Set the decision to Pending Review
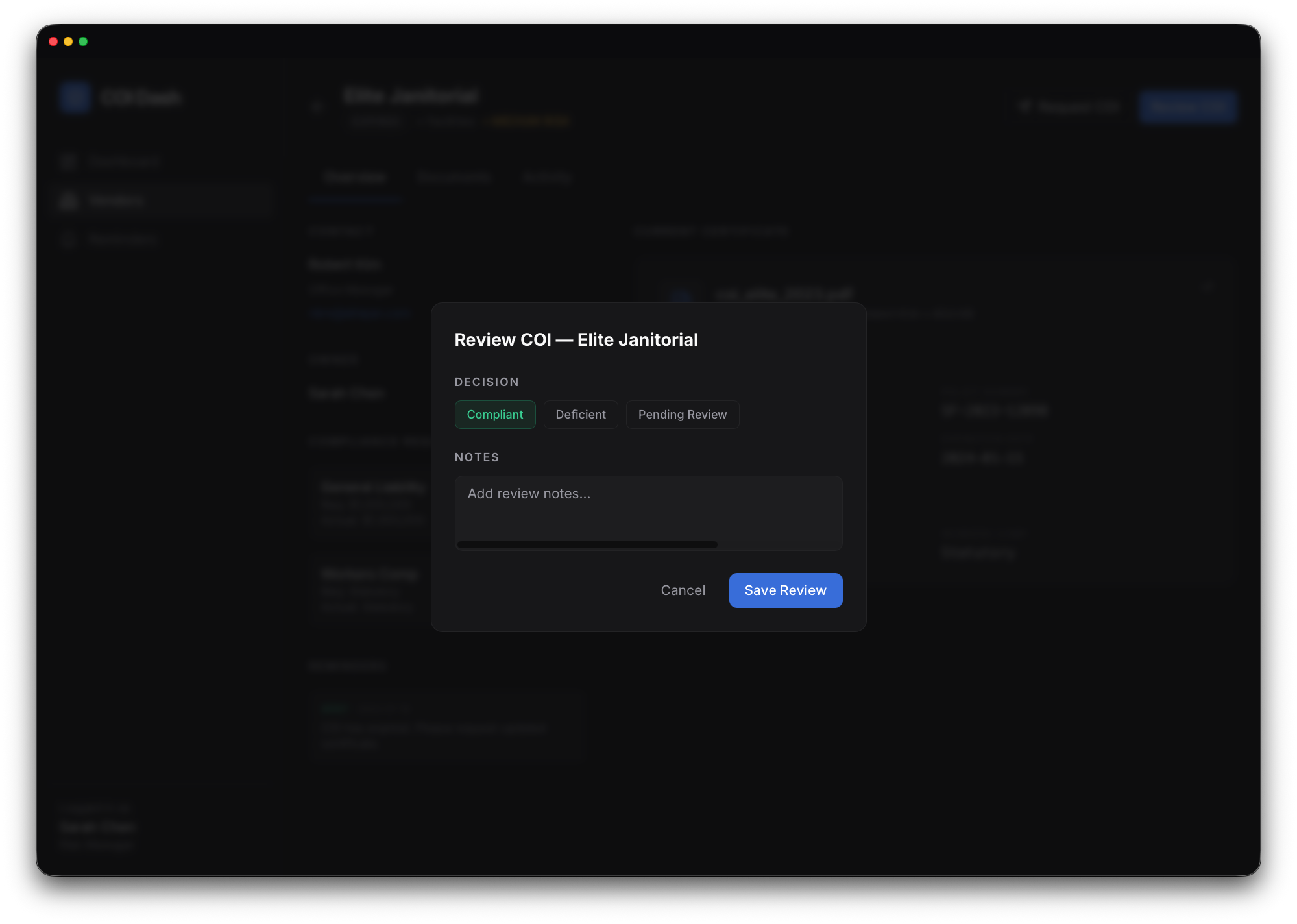 [x=682, y=414]
